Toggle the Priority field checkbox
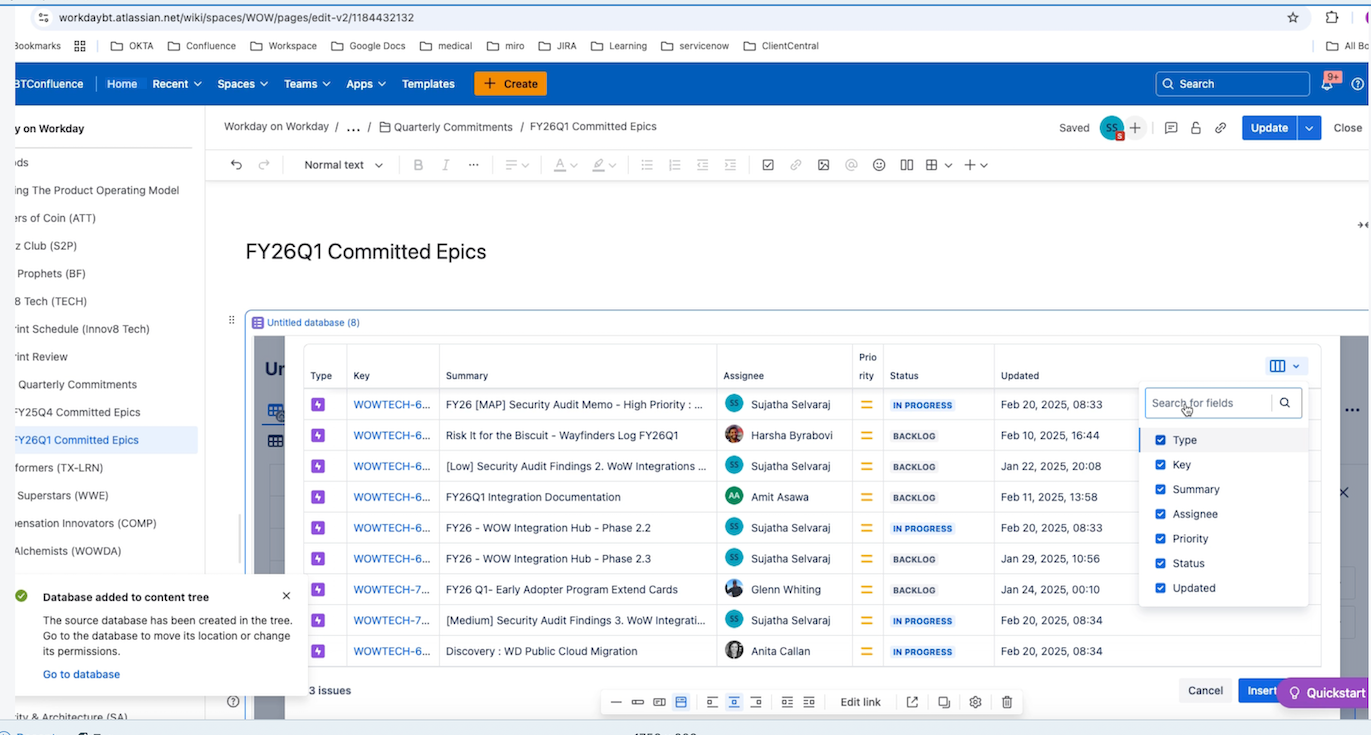The width and height of the screenshot is (1371, 735). click(x=1160, y=539)
